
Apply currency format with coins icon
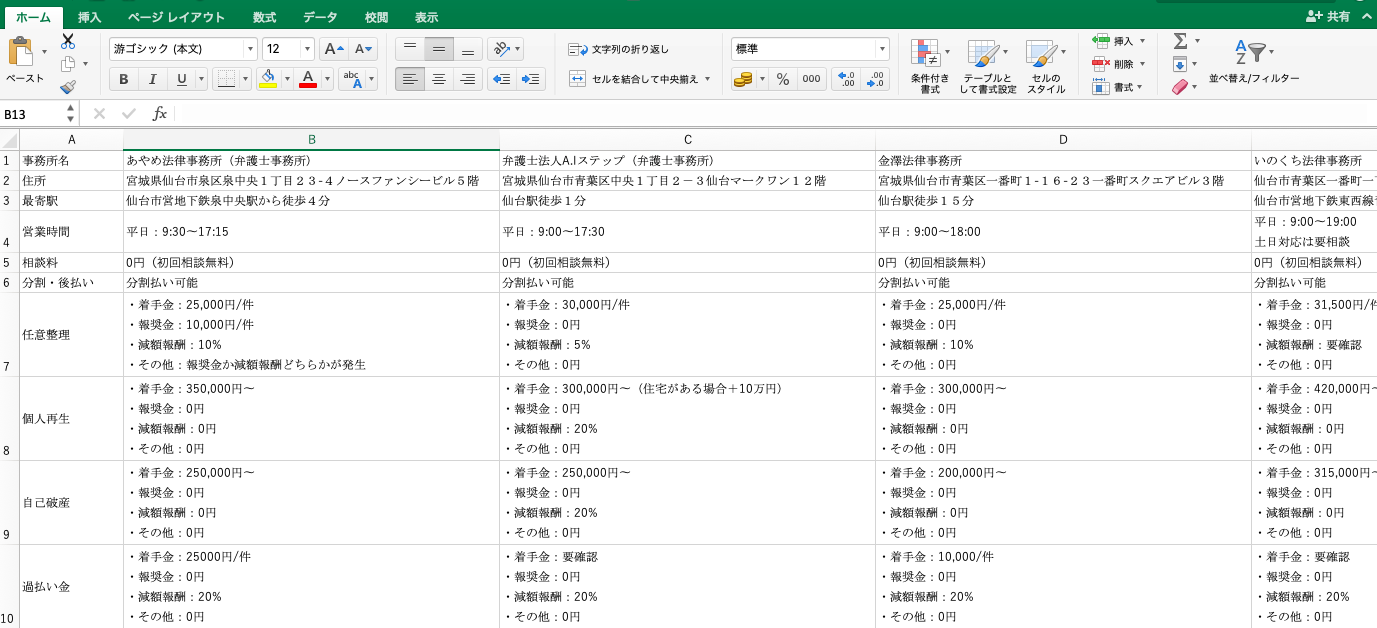[x=742, y=79]
